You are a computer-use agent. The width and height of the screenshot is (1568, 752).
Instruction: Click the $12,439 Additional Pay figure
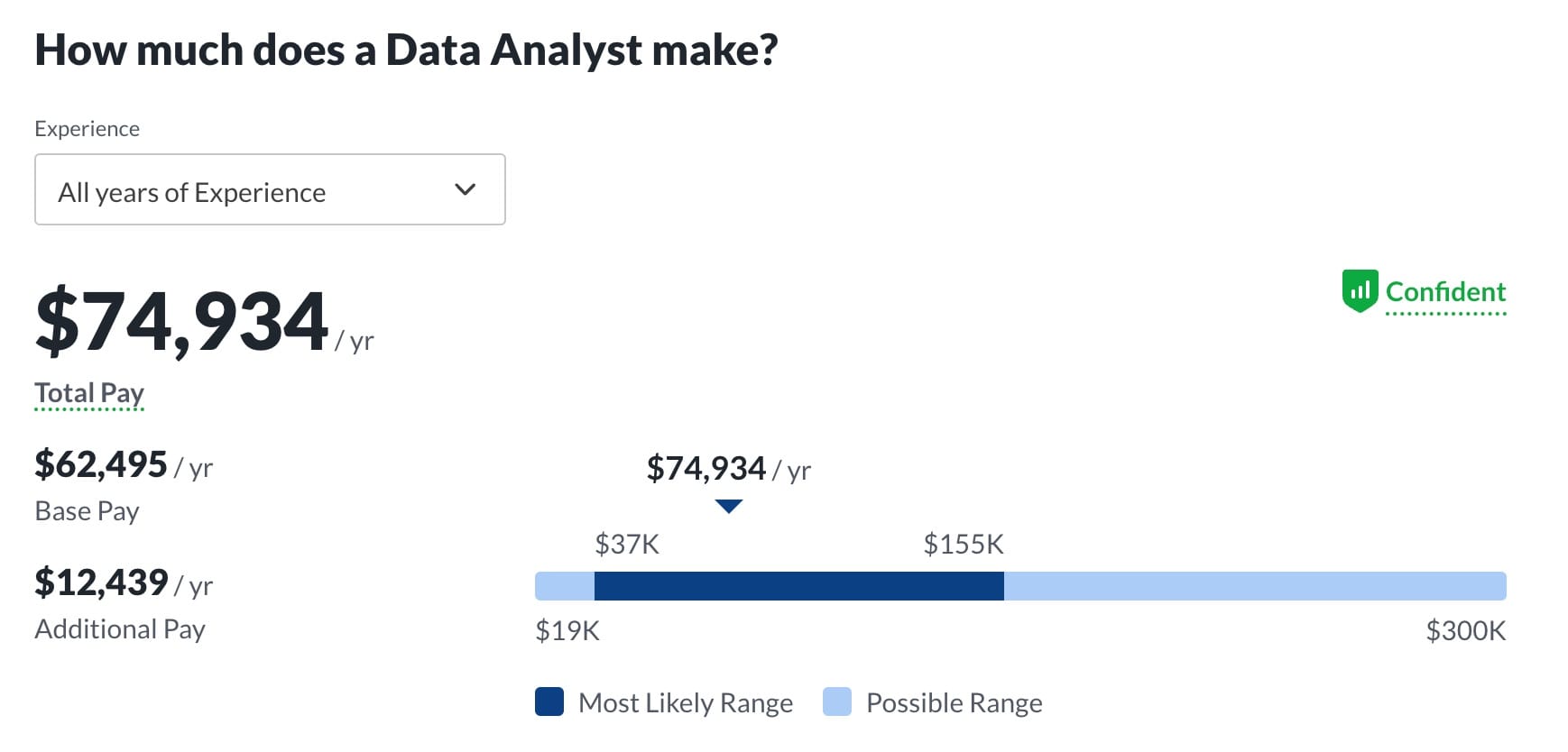[x=101, y=582]
